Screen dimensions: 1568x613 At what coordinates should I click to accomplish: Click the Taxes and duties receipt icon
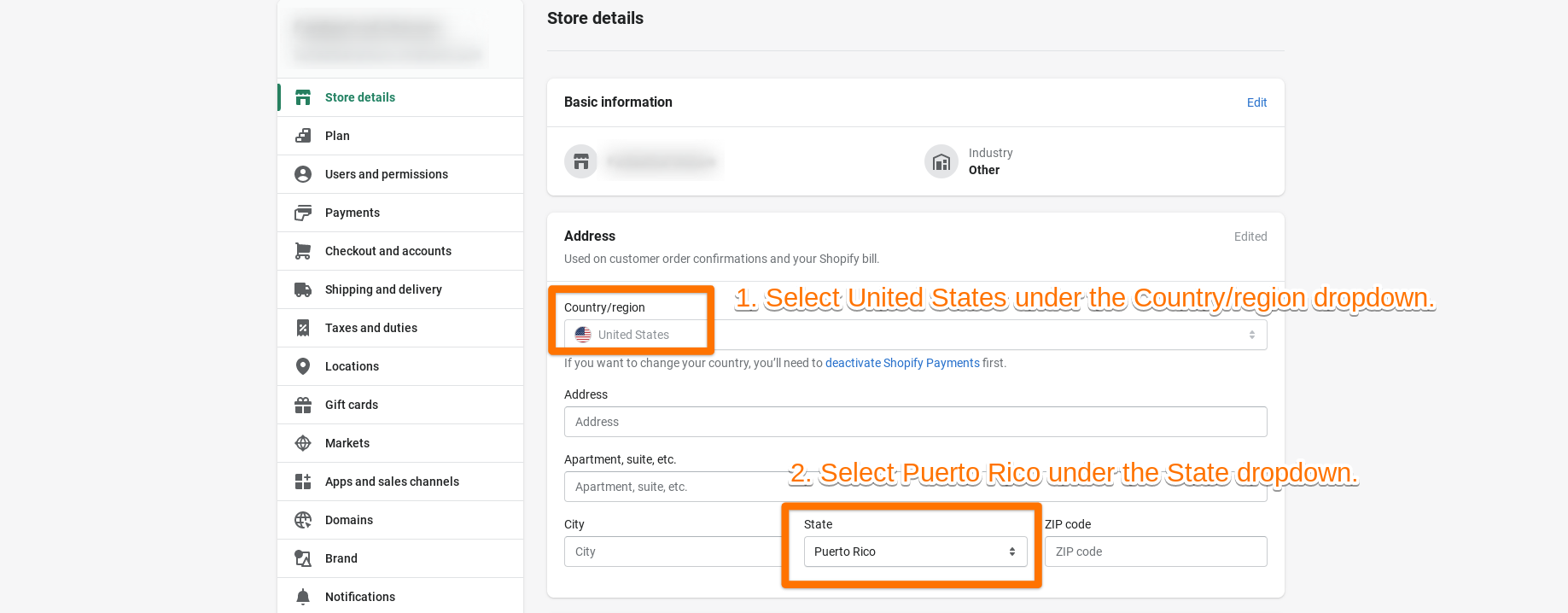303,328
